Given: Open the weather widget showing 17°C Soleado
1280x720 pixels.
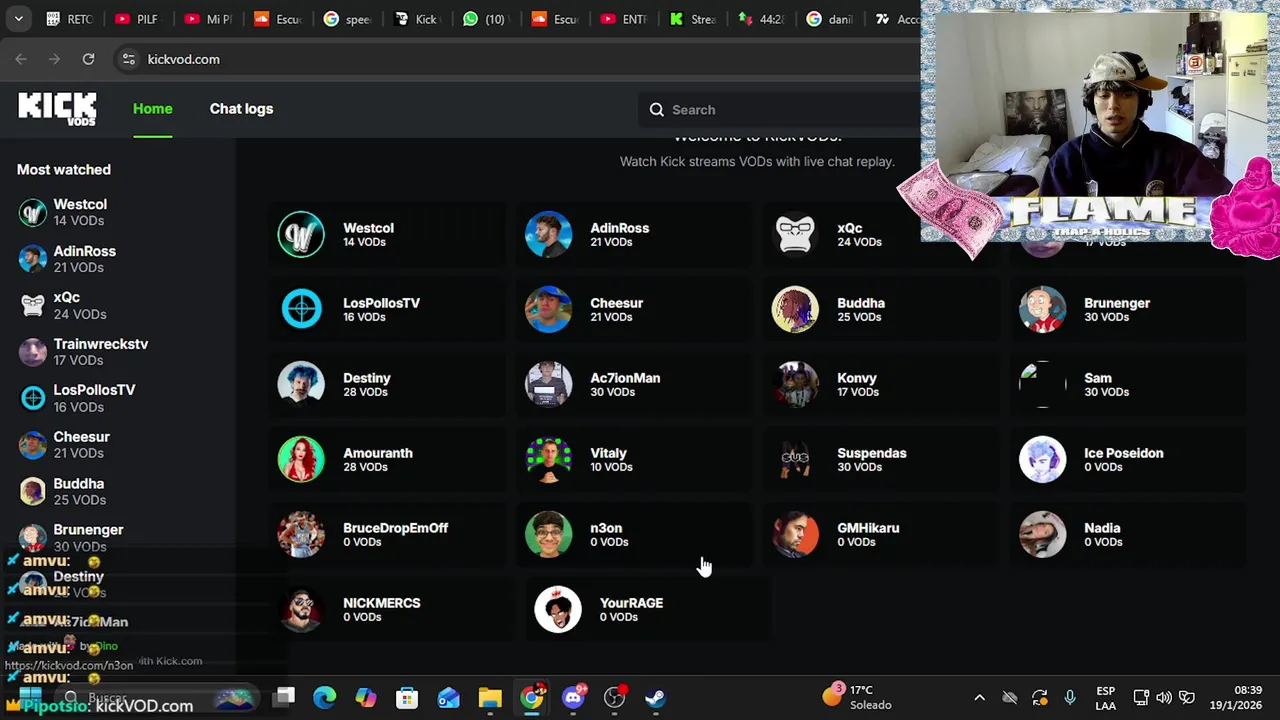Looking at the screenshot, I should [857, 697].
